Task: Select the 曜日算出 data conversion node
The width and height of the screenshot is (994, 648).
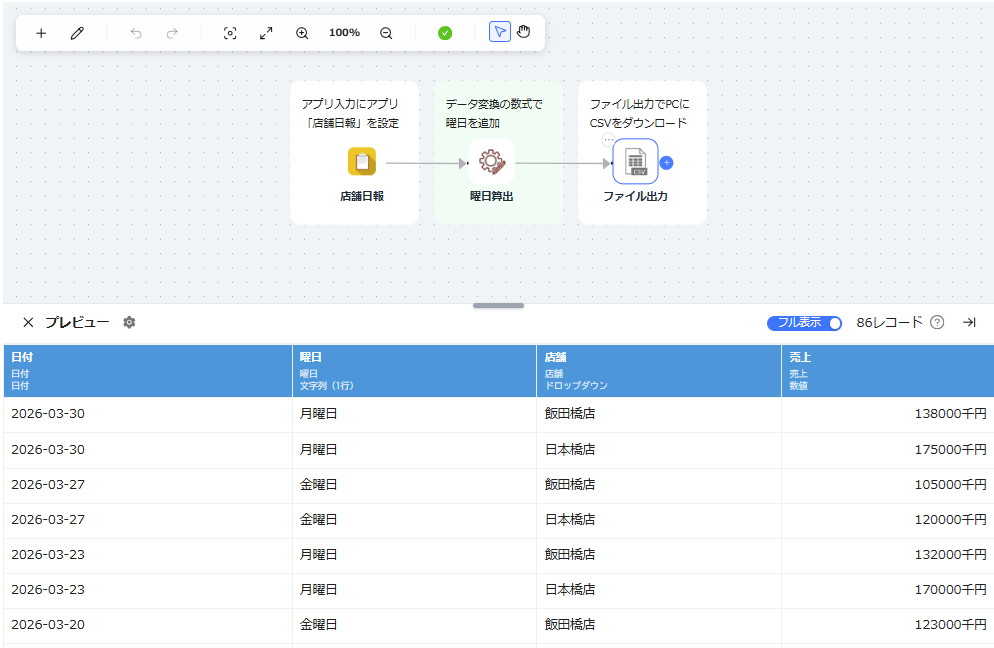Action: (x=491, y=162)
